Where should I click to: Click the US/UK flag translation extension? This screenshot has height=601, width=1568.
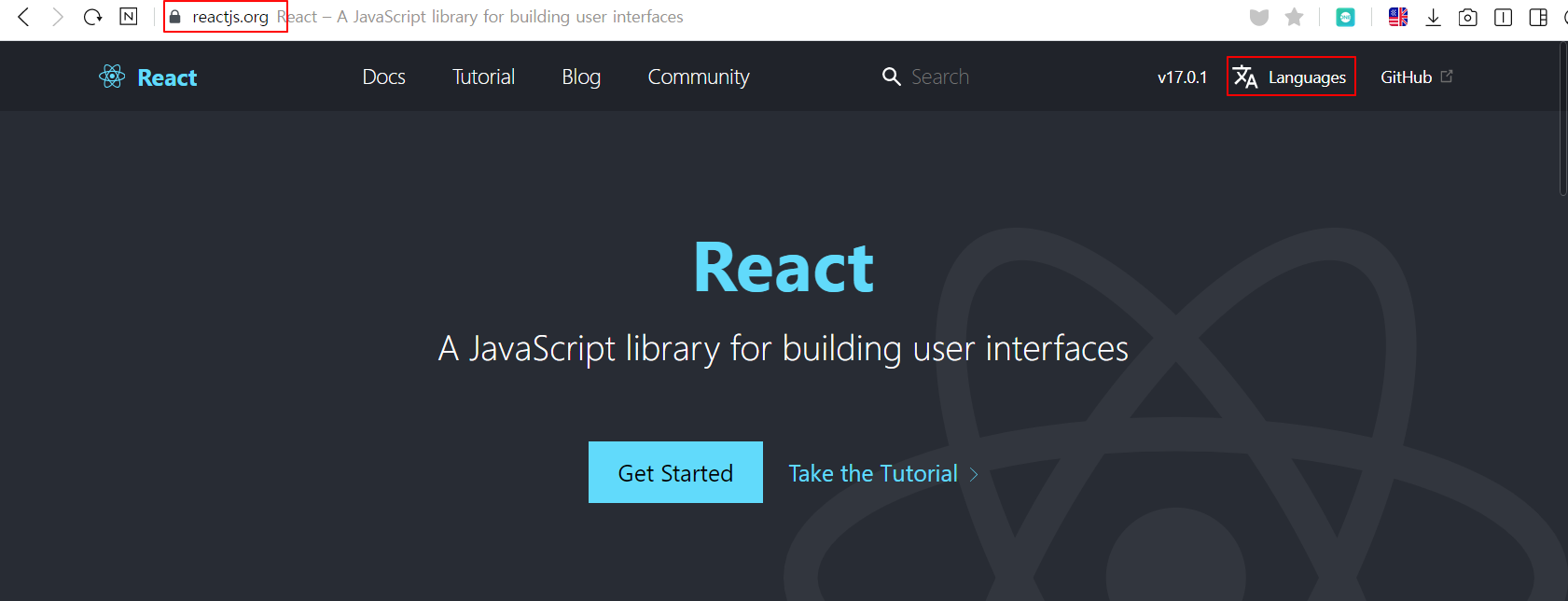(1398, 17)
